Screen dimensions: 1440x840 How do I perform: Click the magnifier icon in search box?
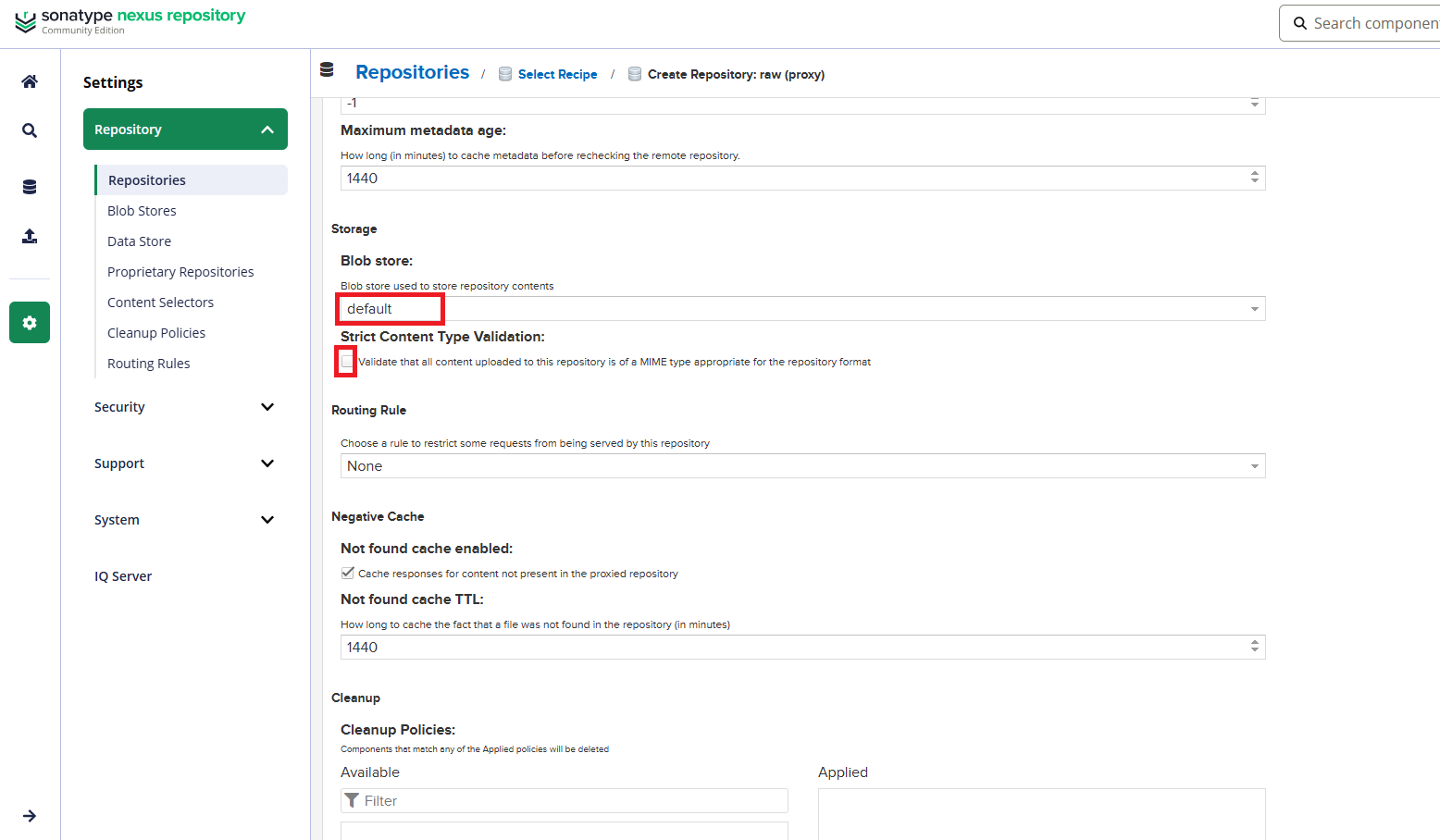[x=1300, y=23]
